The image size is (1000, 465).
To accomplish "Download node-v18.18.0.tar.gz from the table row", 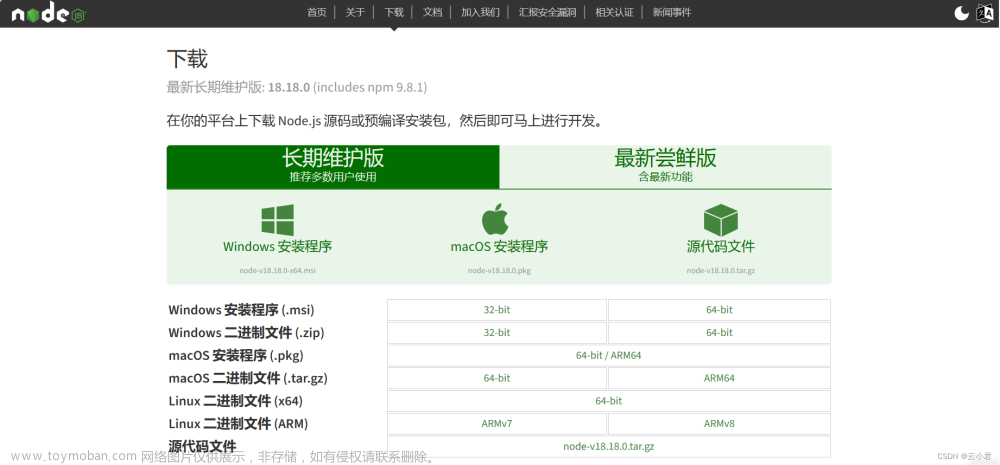I will click(608, 447).
